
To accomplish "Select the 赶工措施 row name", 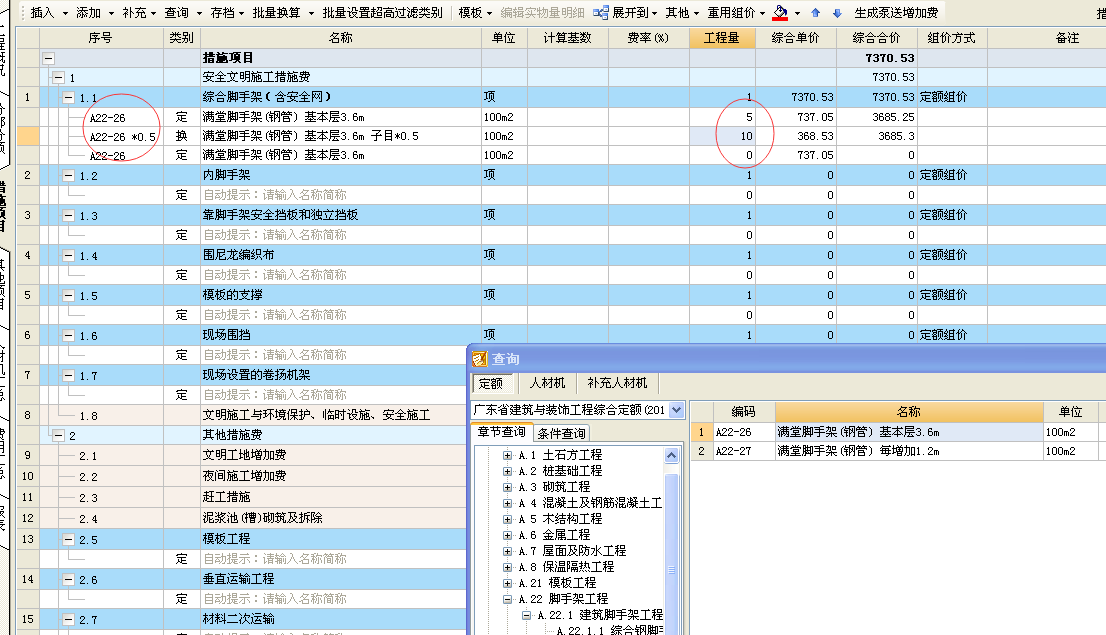I will coord(226,497).
